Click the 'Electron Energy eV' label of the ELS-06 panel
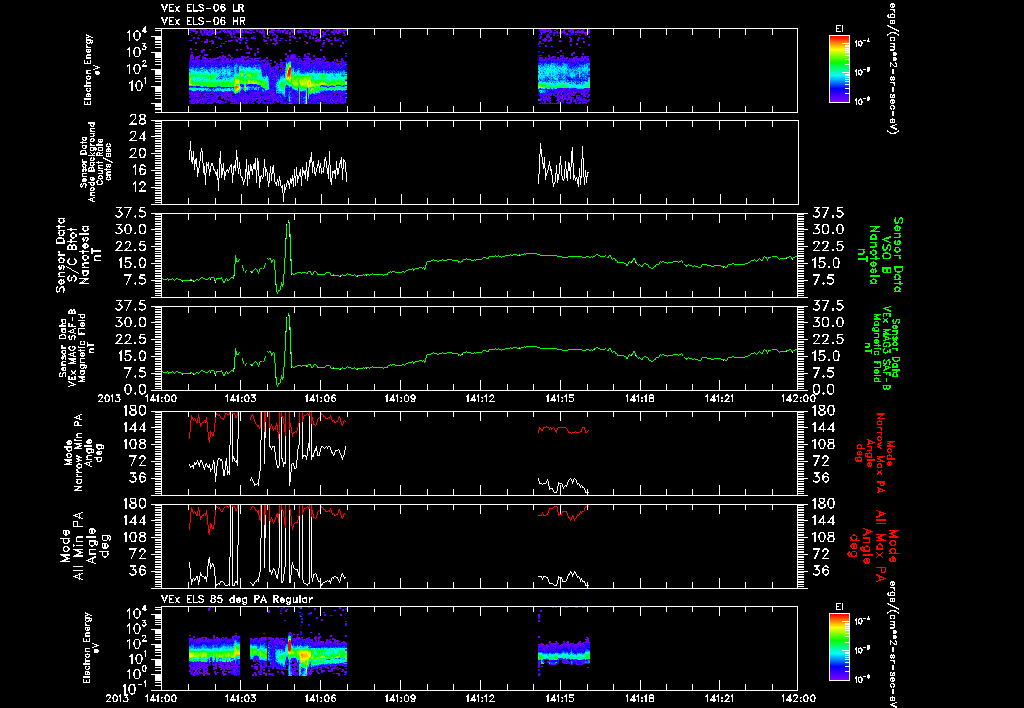 (x=92, y=70)
